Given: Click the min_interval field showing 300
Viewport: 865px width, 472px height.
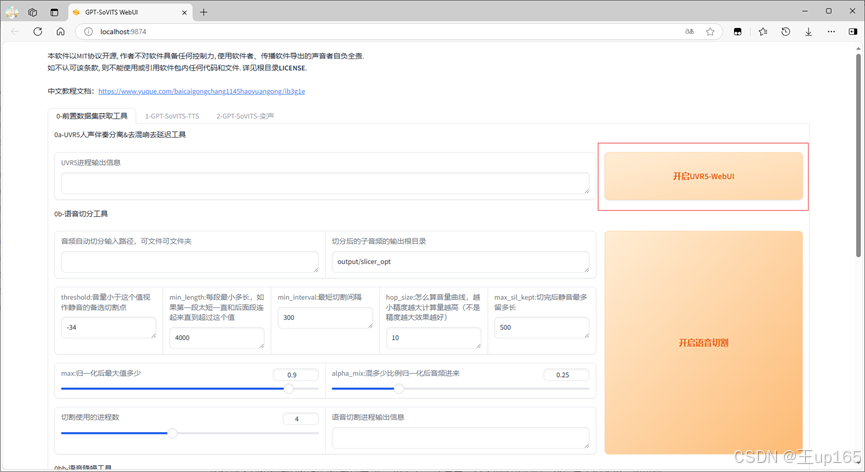Looking at the screenshot, I should [325, 318].
